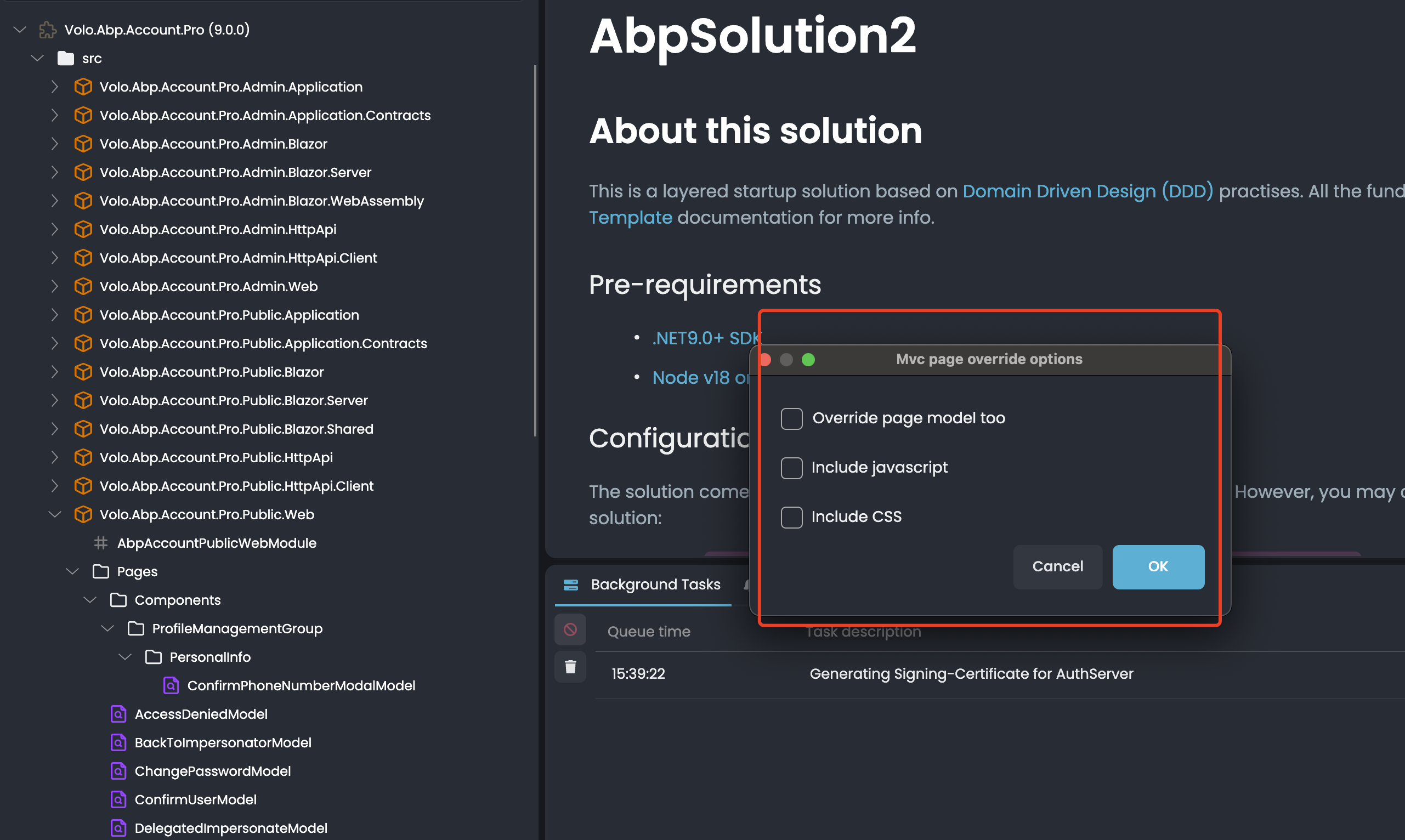Click the Volo.Abp.Account.Pro module puzzle icon
This screenshot has width=1405, height=840.
click(x=48, y=30)
